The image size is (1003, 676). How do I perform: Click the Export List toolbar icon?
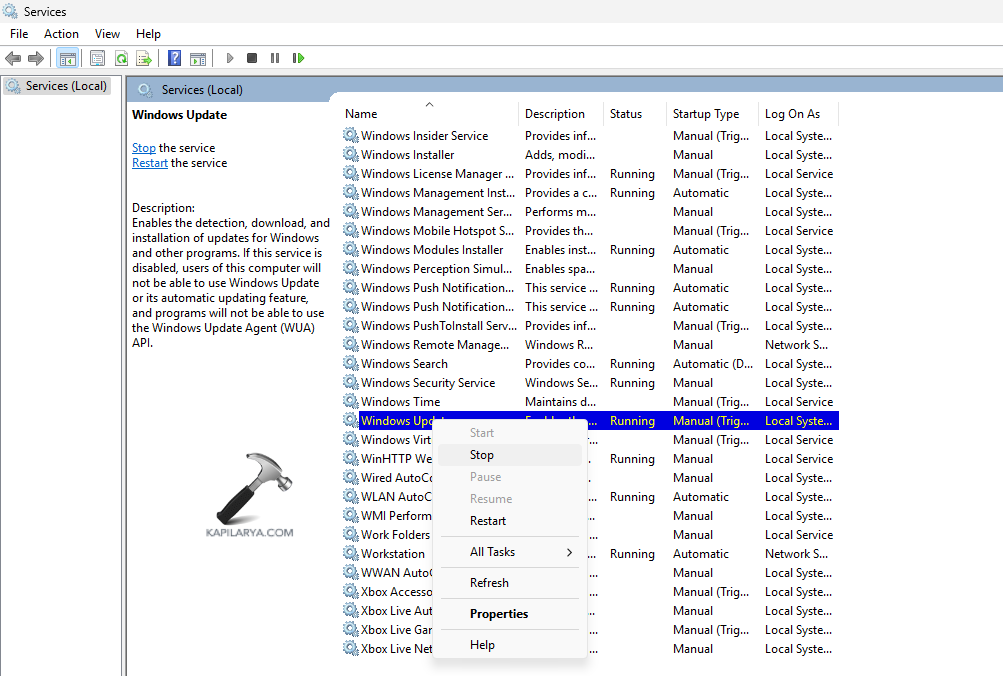tap(144, 58)
